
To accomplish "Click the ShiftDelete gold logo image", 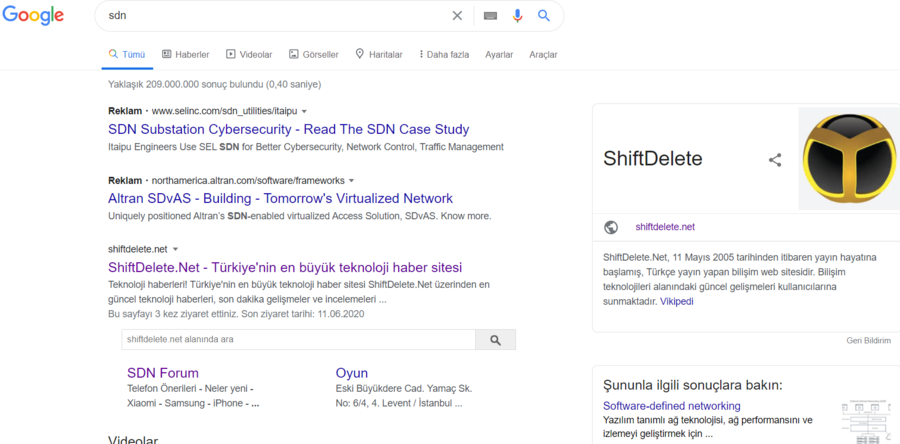I will coord(849,158).
